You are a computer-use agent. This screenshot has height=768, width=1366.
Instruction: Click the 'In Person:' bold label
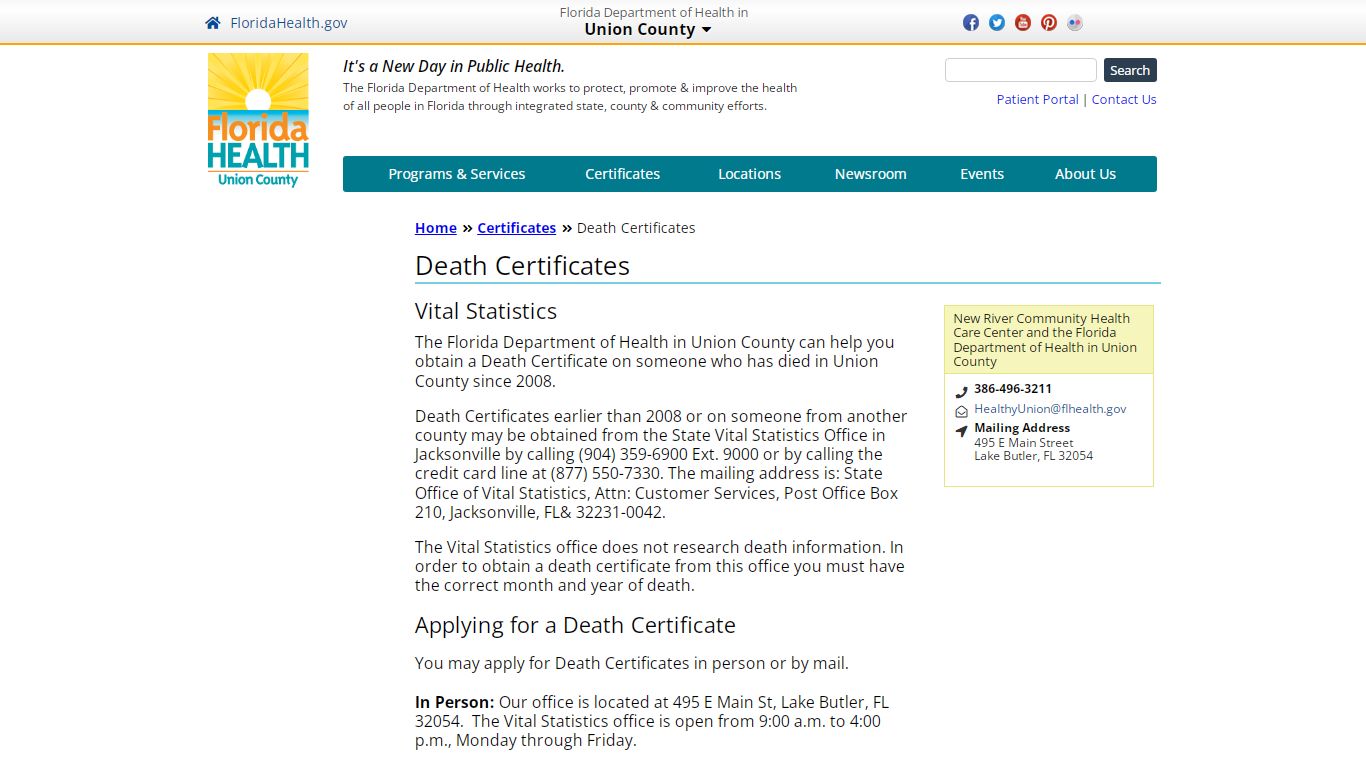(455, 702)
